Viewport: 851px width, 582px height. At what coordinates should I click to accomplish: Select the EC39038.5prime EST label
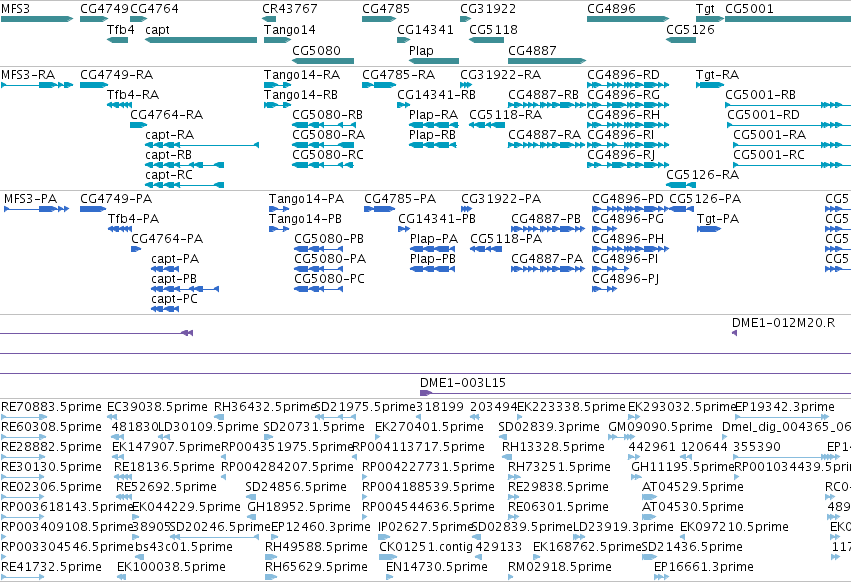click(x=157, y=407)
